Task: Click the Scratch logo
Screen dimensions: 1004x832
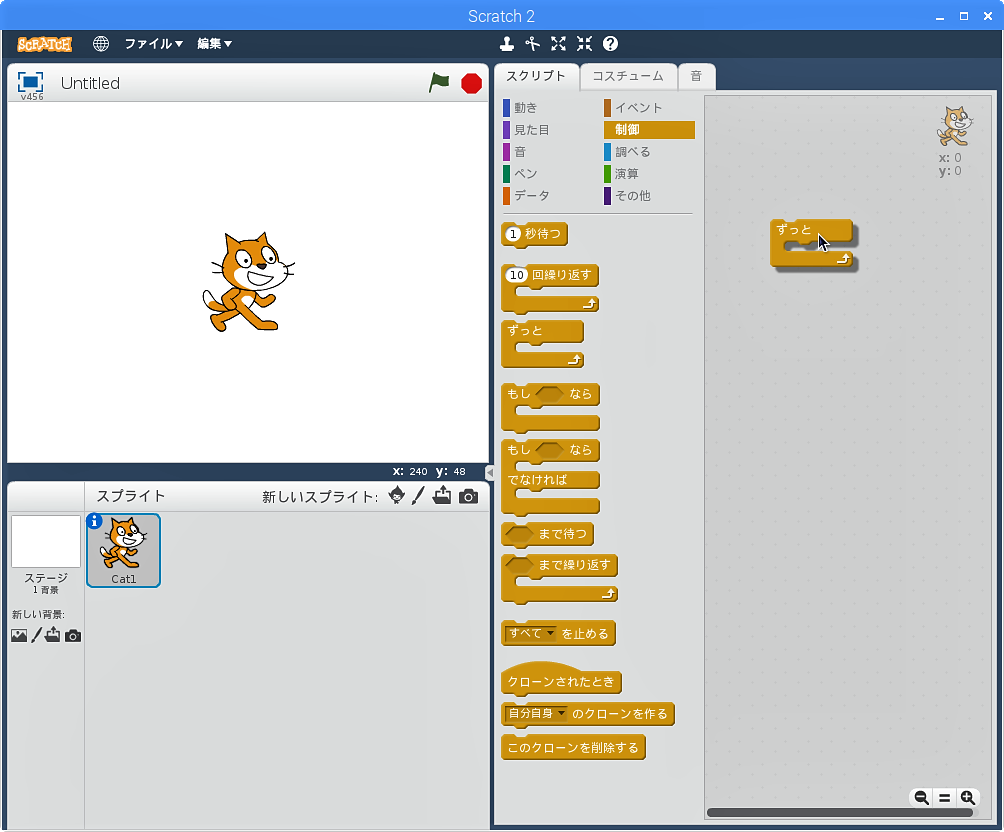Action: tap(44, 44)
